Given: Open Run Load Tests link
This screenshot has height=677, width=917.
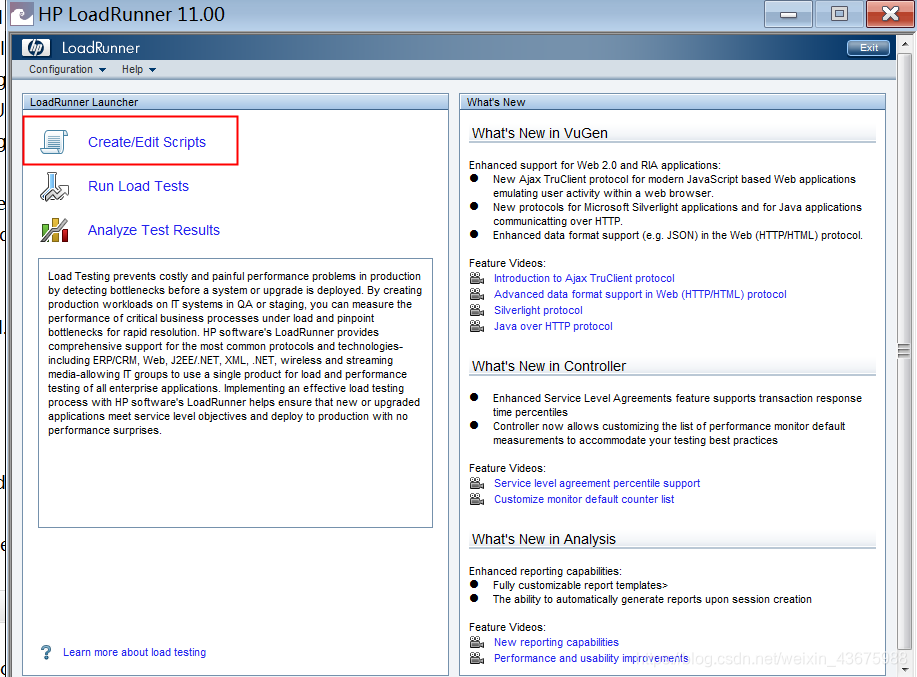Looking at the screenshot, I should 139,186.
